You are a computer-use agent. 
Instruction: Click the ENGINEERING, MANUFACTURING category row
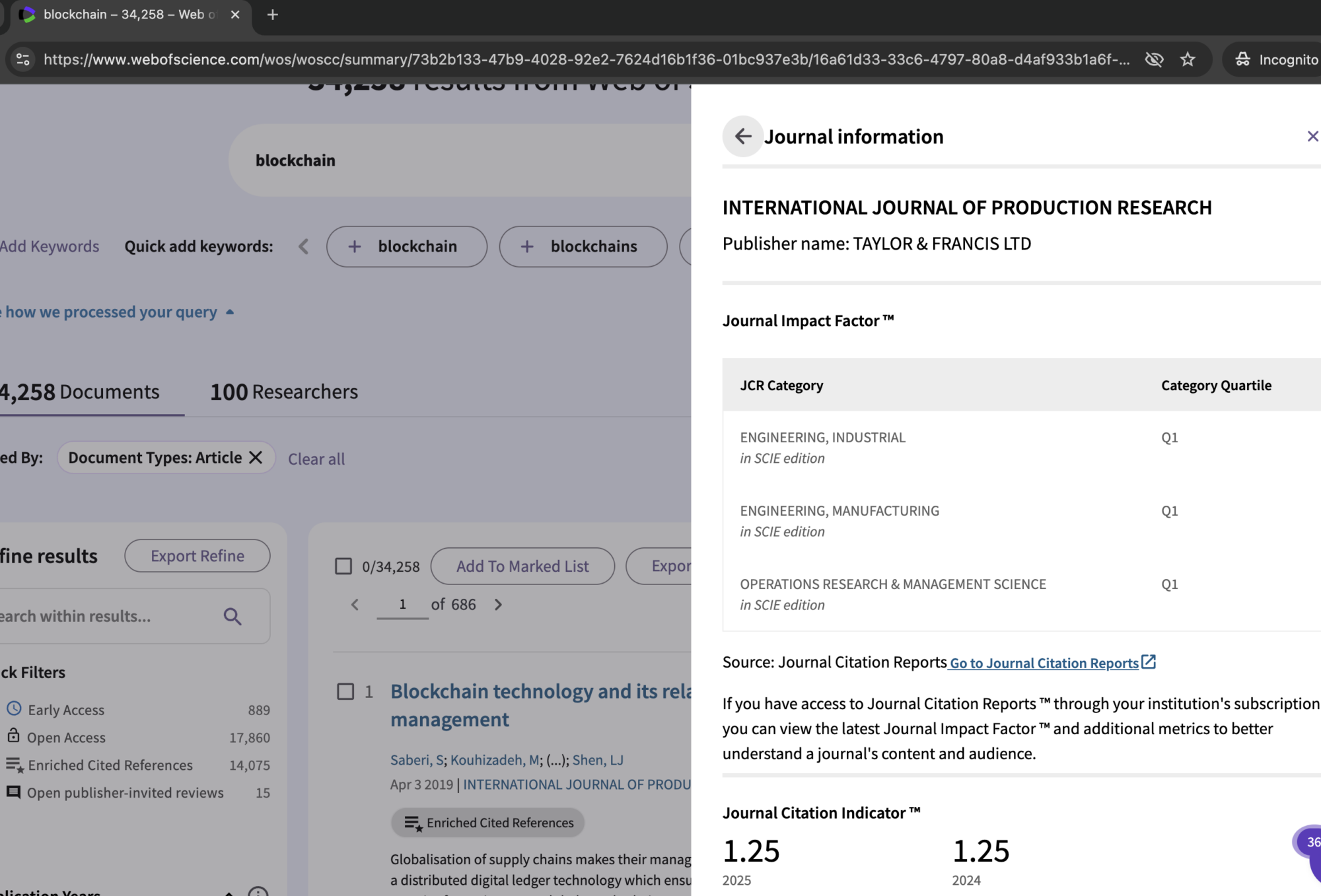pyautogui.click(x=1022, y=521)
